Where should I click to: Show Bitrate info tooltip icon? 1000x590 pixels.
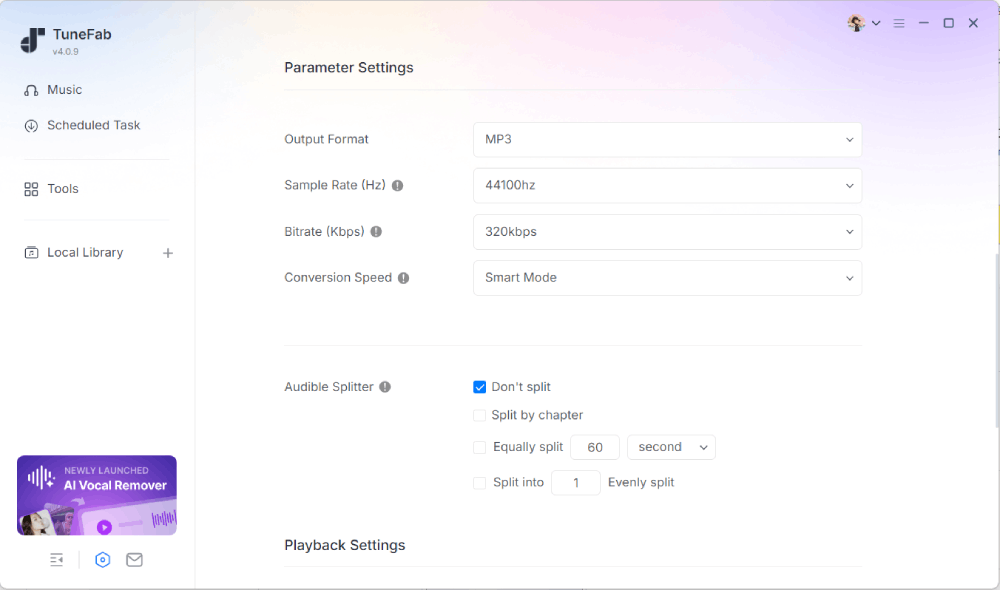pyautogui.click(x=376, y=232)
